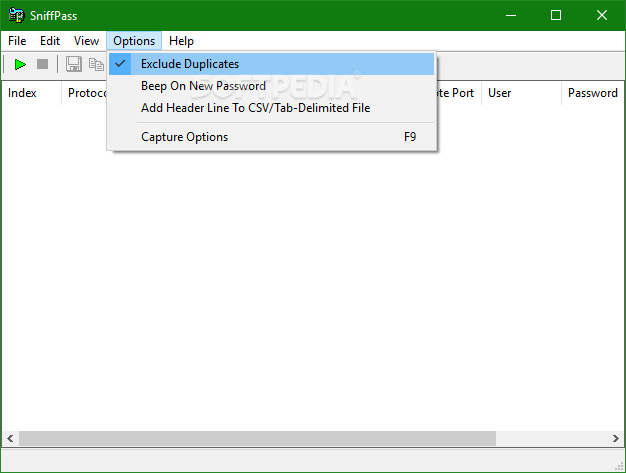Sort by the Remote Port column header
The image size is (626, 473).
459,93
